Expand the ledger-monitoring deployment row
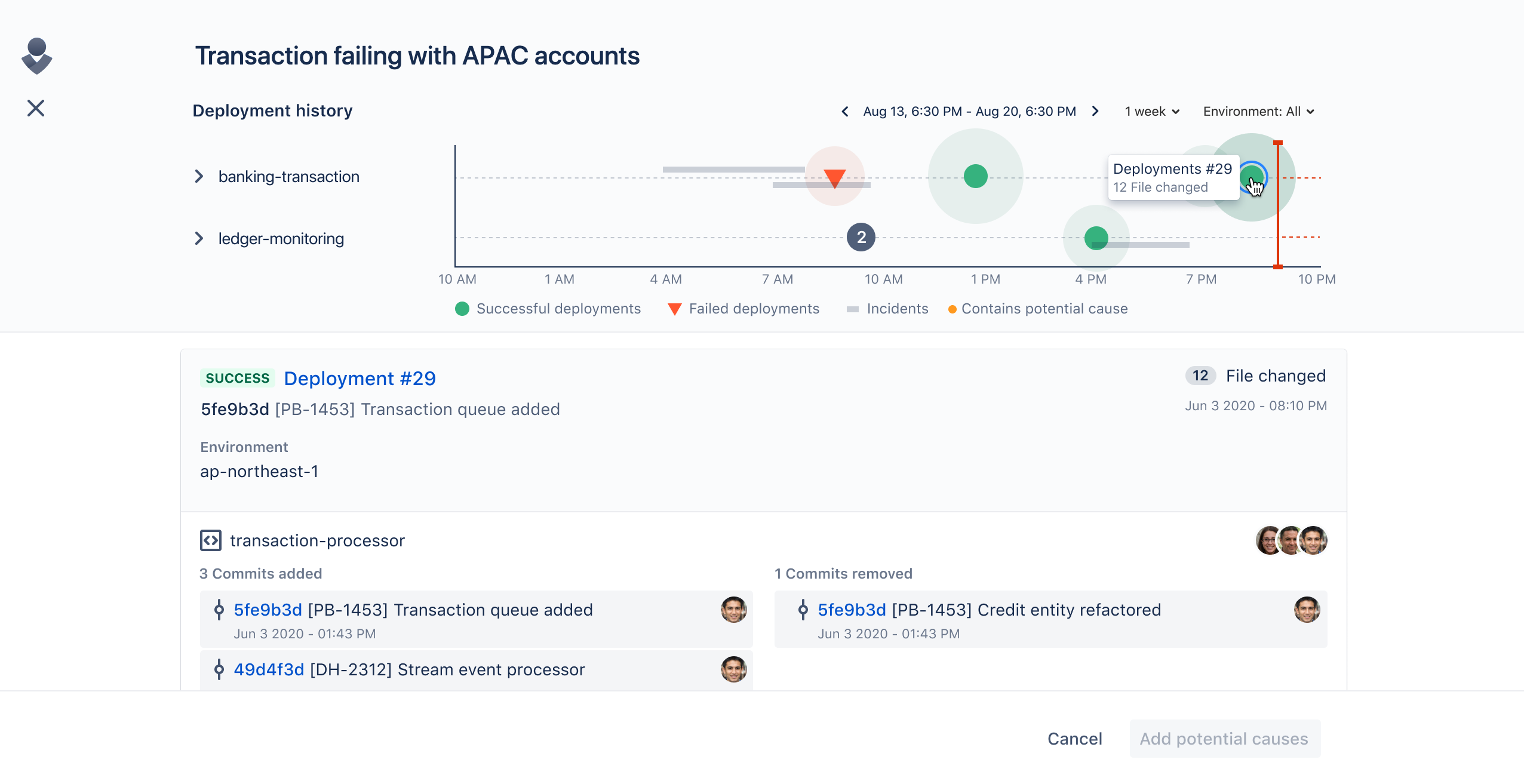Image resolution: width=1524 pixels, height=784 pixels. point(197,238)
